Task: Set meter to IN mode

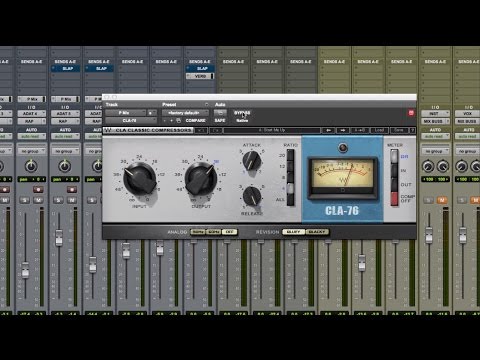Action: 394,170
